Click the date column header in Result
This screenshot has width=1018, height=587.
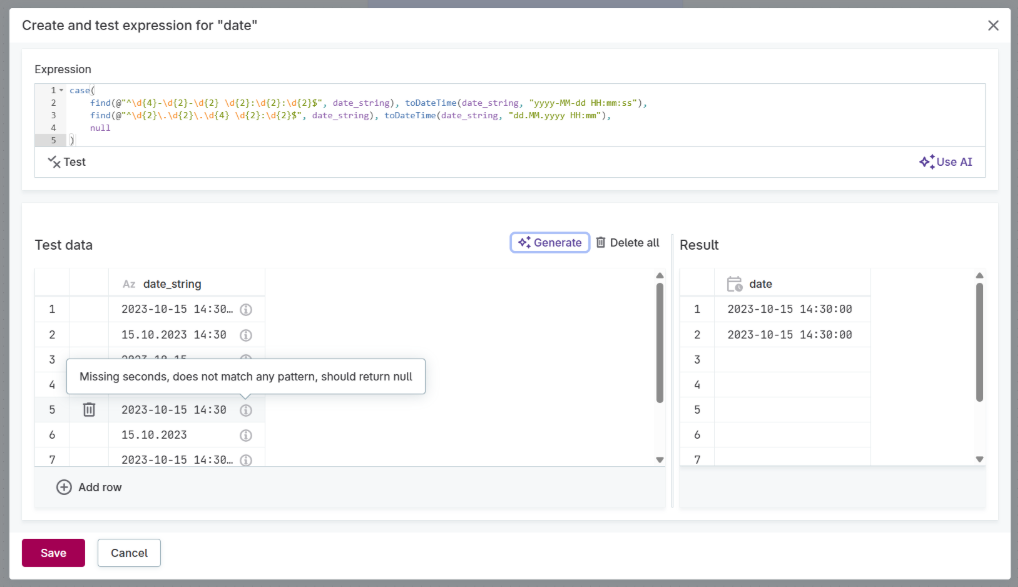tap(760, 283)
